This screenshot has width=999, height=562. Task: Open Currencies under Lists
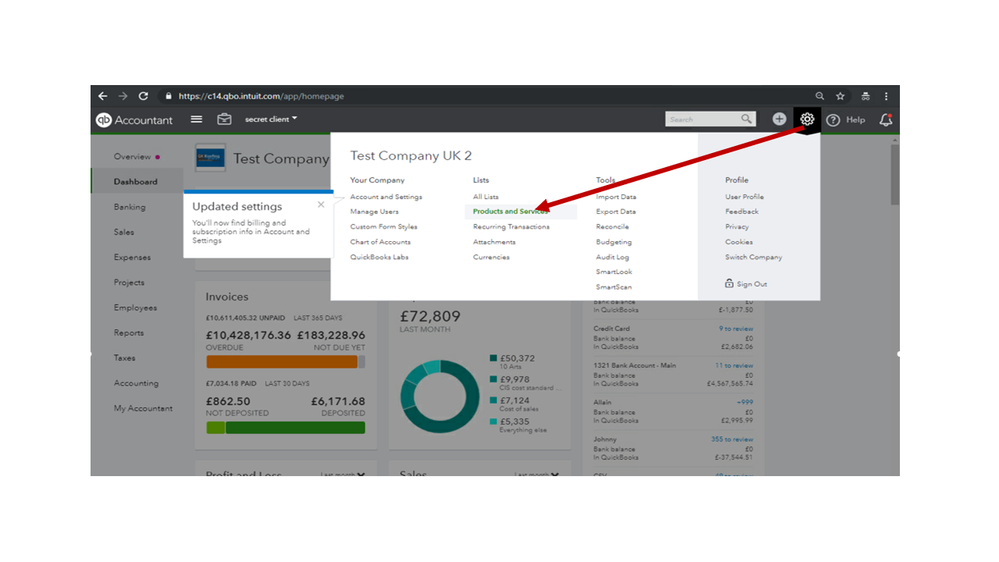click(x=491, y=257)
